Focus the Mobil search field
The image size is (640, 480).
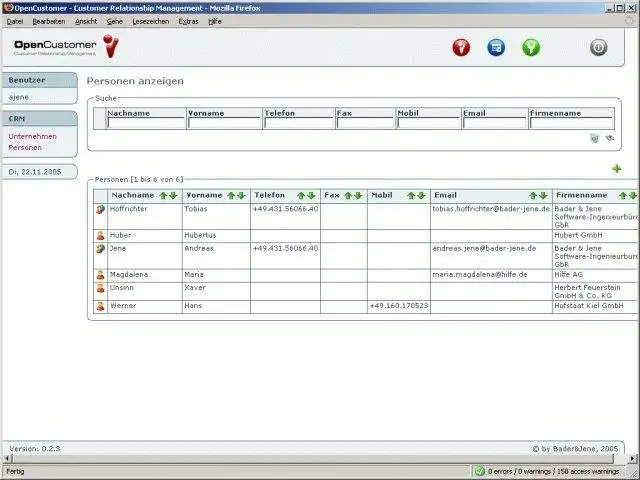point(428,123)
